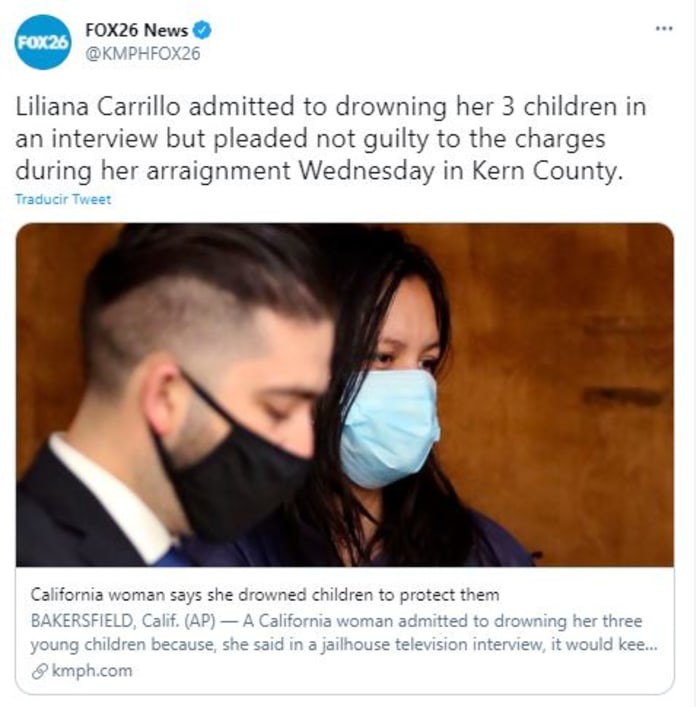Image resolution: width=700 pixels, height=707 pixels.
Task: Visit the @KMPHFOX26 handle
Action: click(x=143, y=54)
